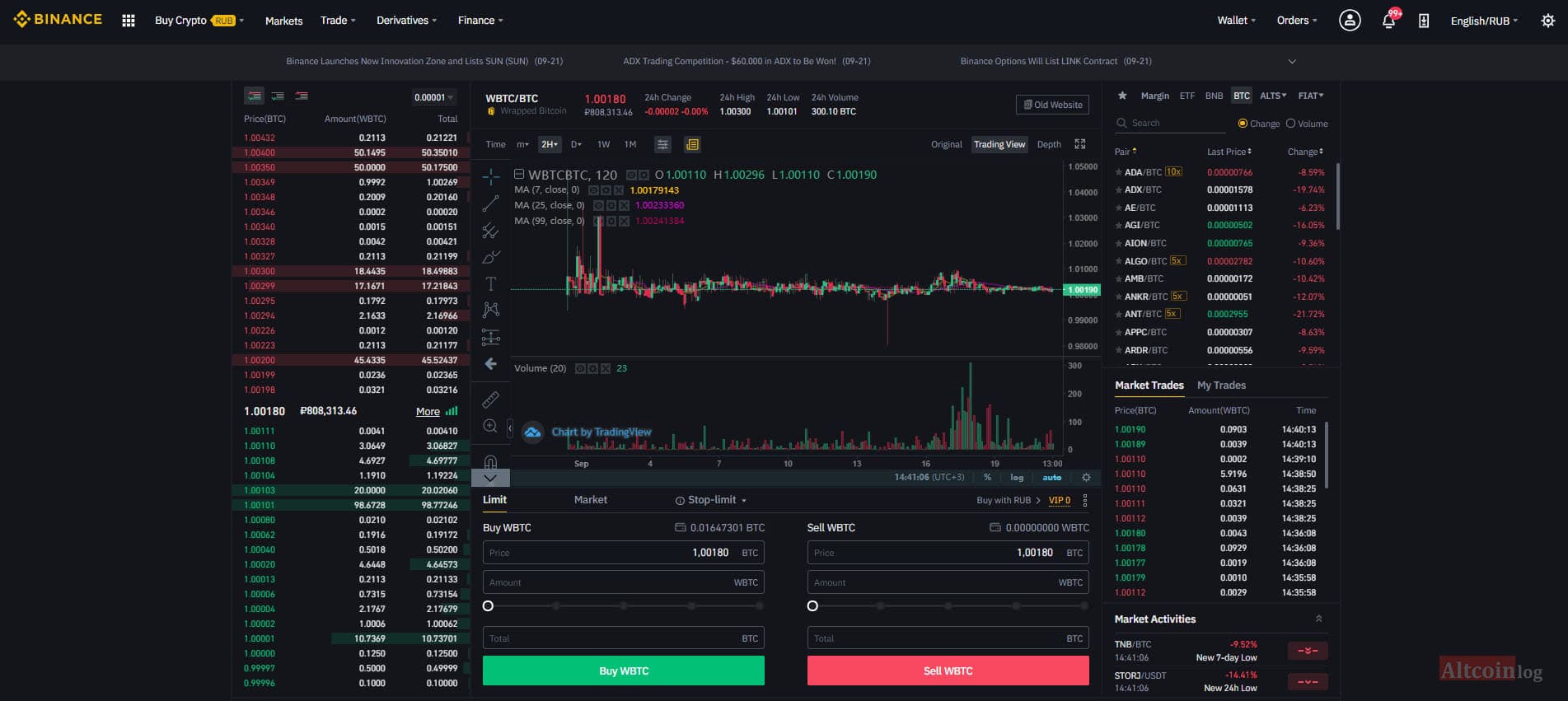1568x701 pixels.
Task: Select the pattern tool below the text tool
Action: point(491,310)
